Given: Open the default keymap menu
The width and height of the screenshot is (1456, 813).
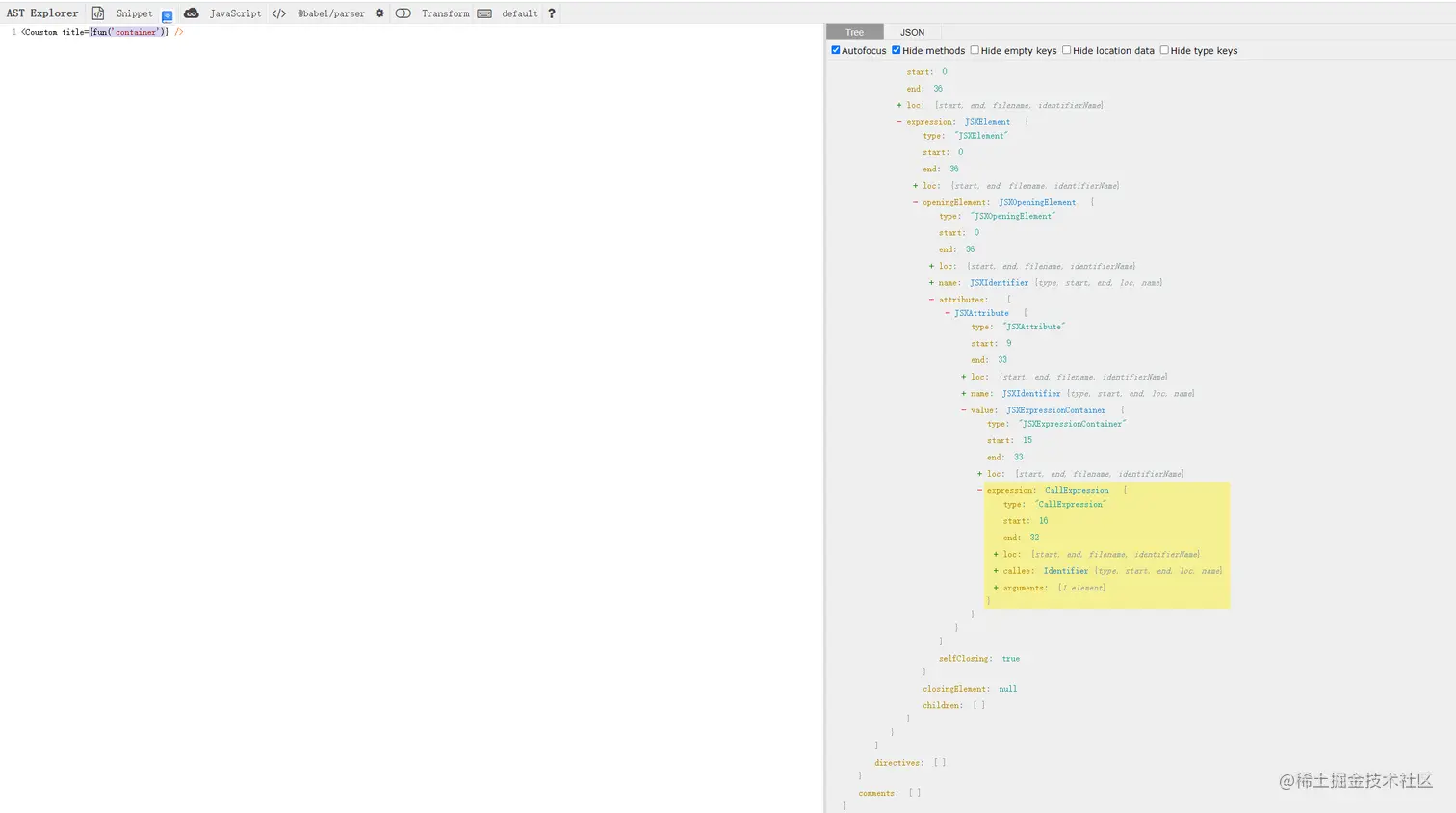Looking at the screenshot, I should pos(519,13).
